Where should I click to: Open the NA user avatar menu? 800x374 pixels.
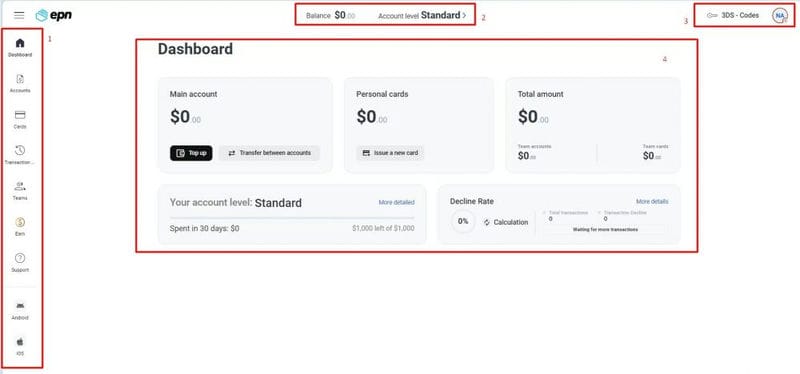(780, 16)
